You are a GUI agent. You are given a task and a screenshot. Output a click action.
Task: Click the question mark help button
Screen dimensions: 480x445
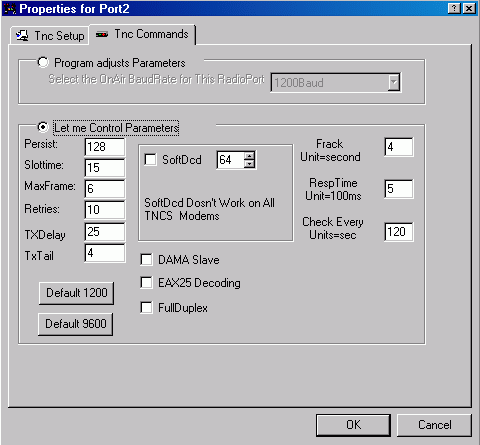(454, 8)
